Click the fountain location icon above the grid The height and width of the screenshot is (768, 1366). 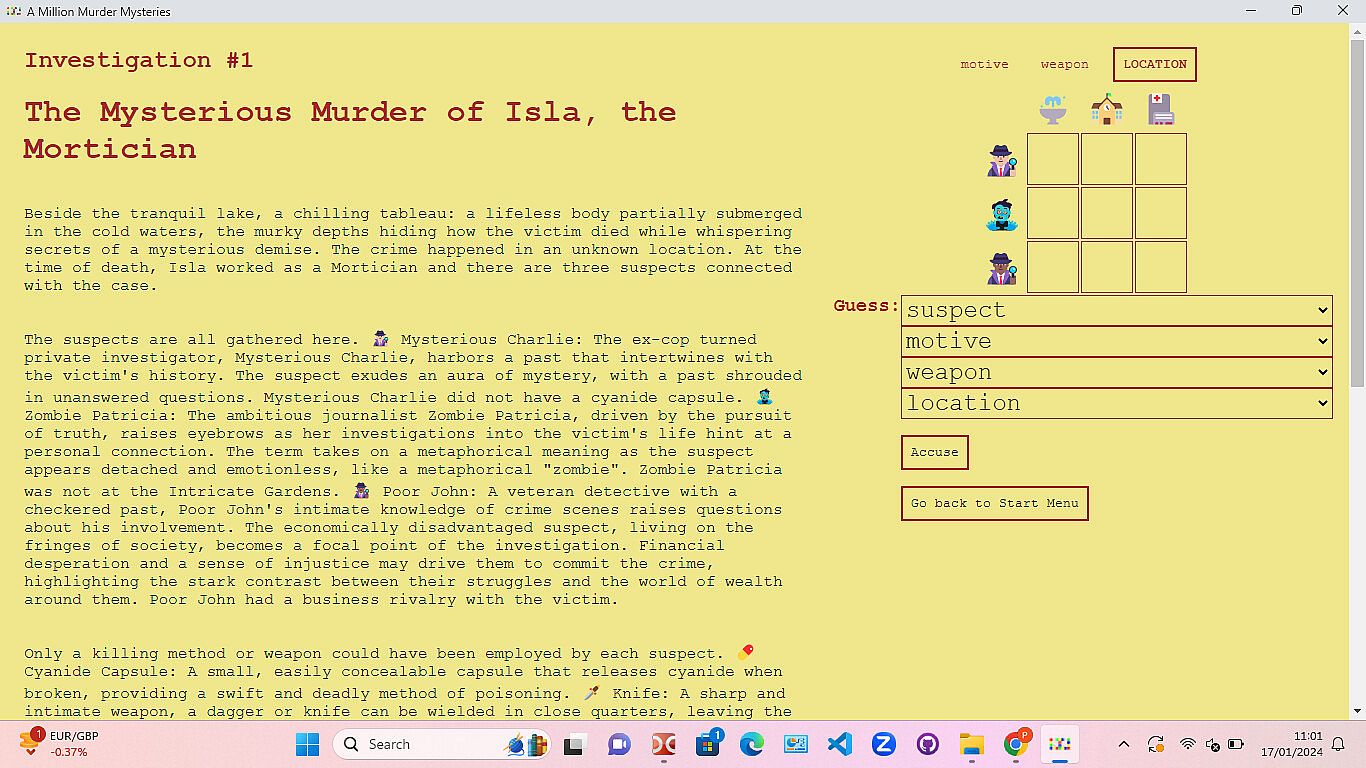tap(1053, 109)
